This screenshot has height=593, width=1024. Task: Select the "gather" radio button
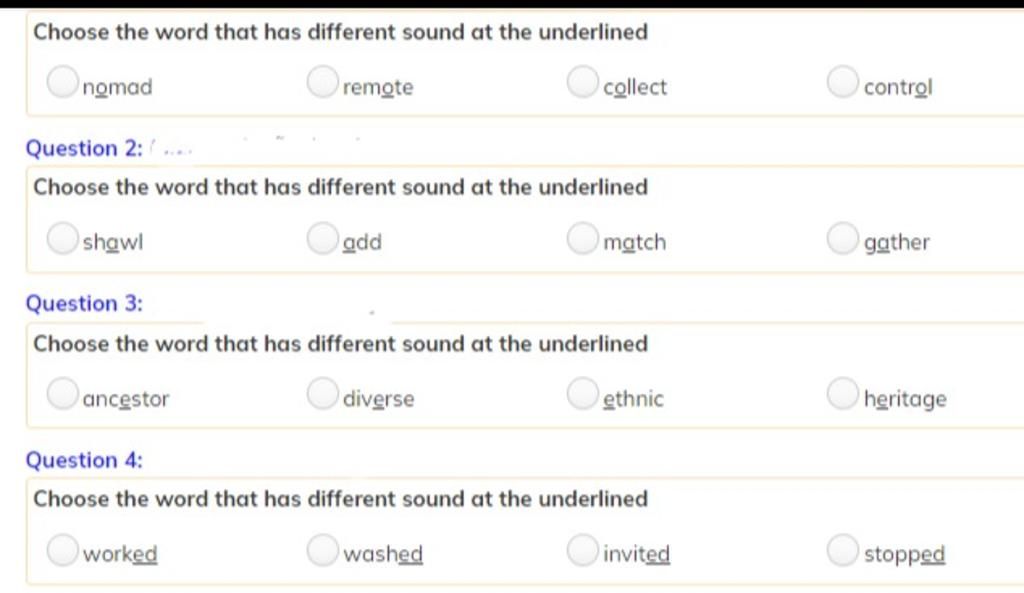point(842,238)
